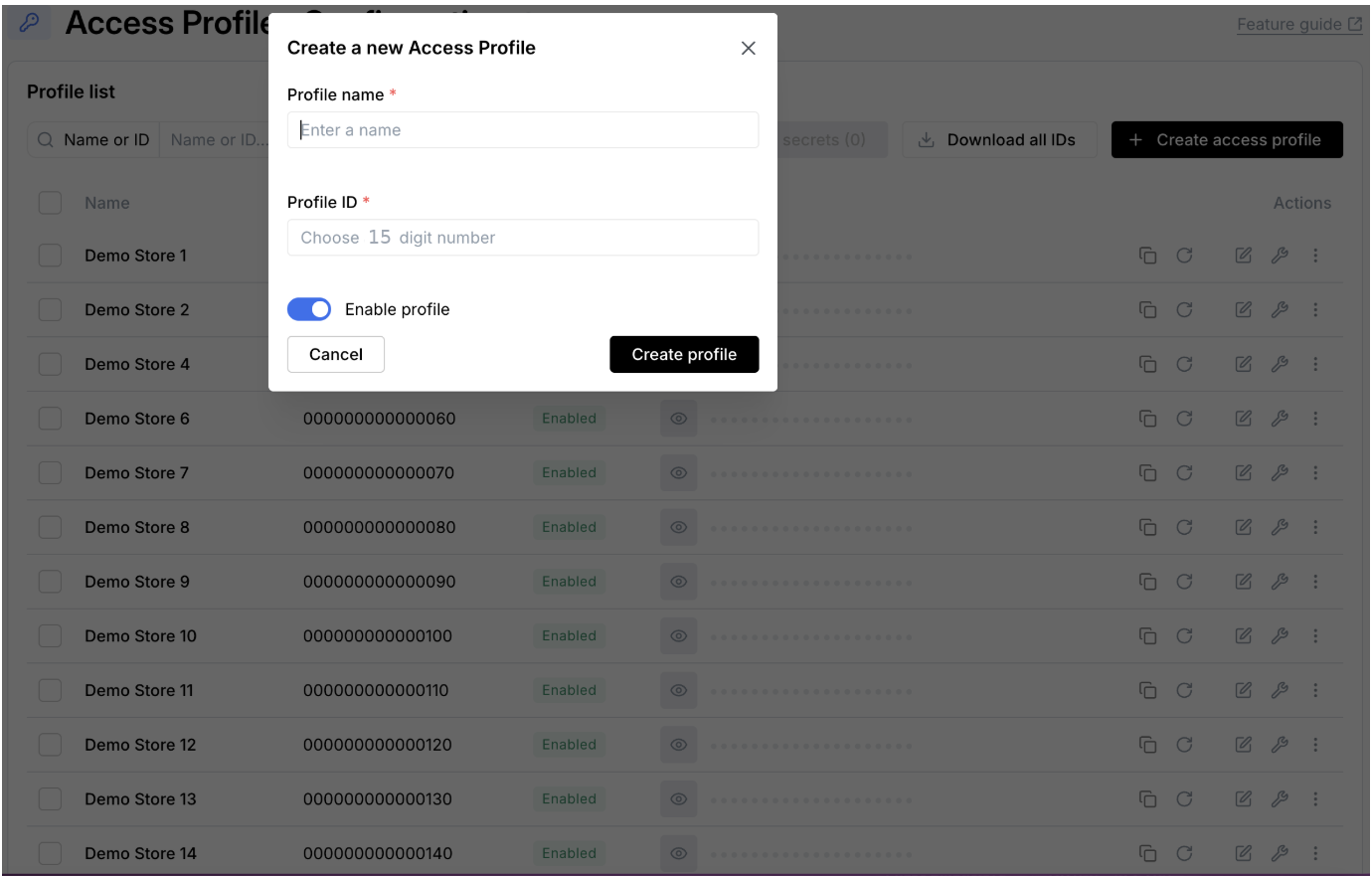Open the wrench tool for Demo Store 2
Image resolution: width=1372 pixels, height=876 pixels.
[1280, 310]
